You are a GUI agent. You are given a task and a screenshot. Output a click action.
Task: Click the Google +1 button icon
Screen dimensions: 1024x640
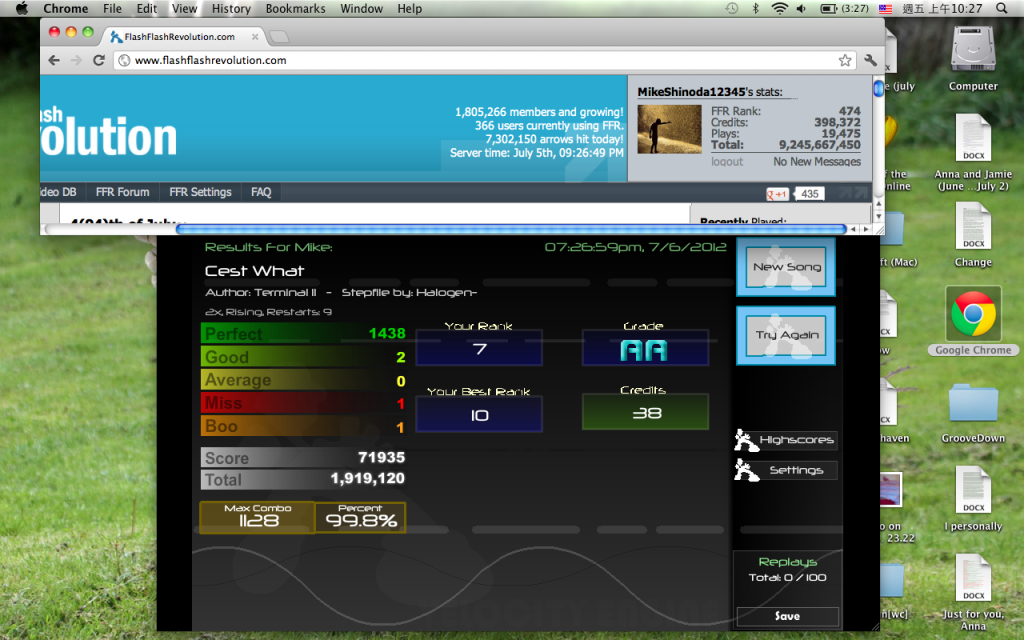coord(777,194)
